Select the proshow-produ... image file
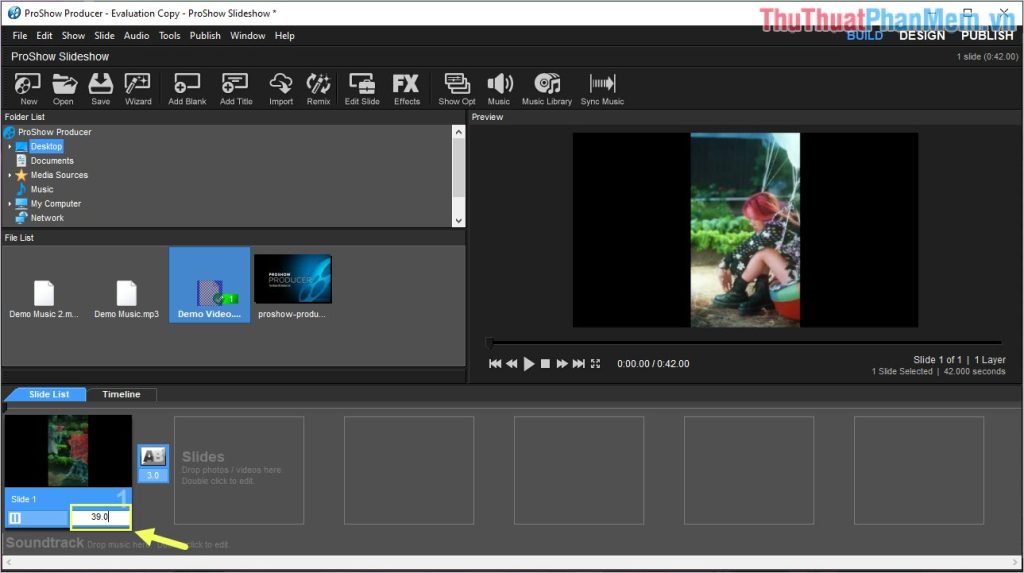 pos(292,286)
